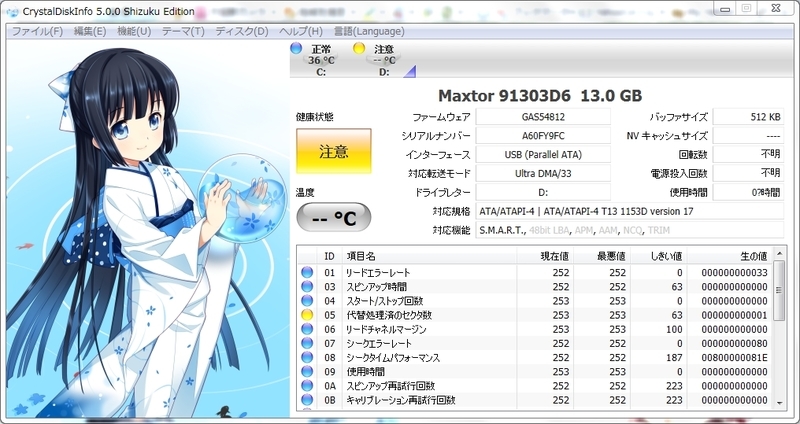This screenshot has height=424, width=800.
Task: Click the blue status icon for row 03
Action: coord(307,287)
